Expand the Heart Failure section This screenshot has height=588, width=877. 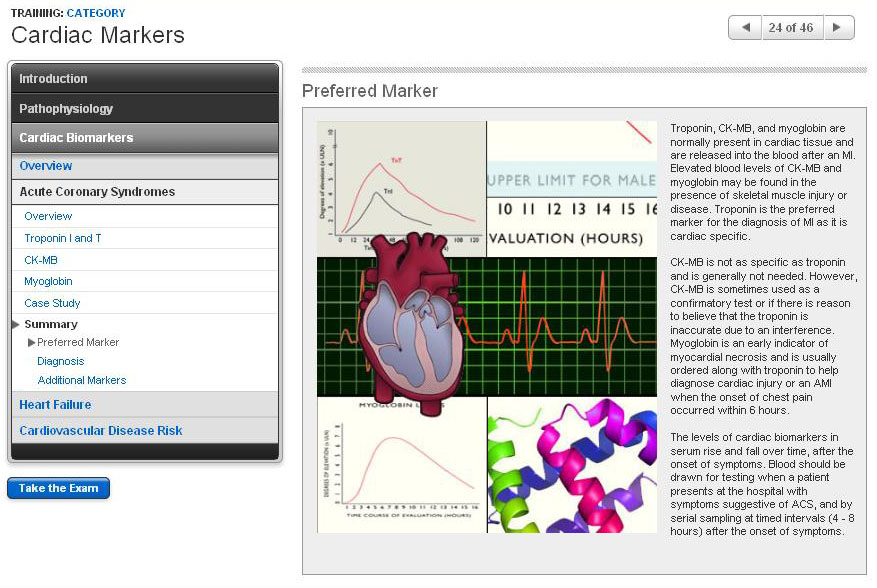[x=55, y=405]
